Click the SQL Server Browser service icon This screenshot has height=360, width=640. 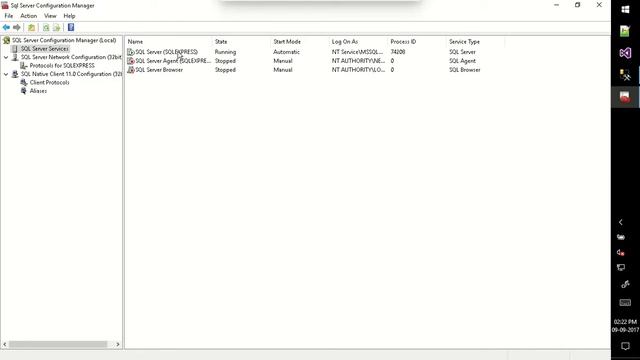tap(131, 70)
